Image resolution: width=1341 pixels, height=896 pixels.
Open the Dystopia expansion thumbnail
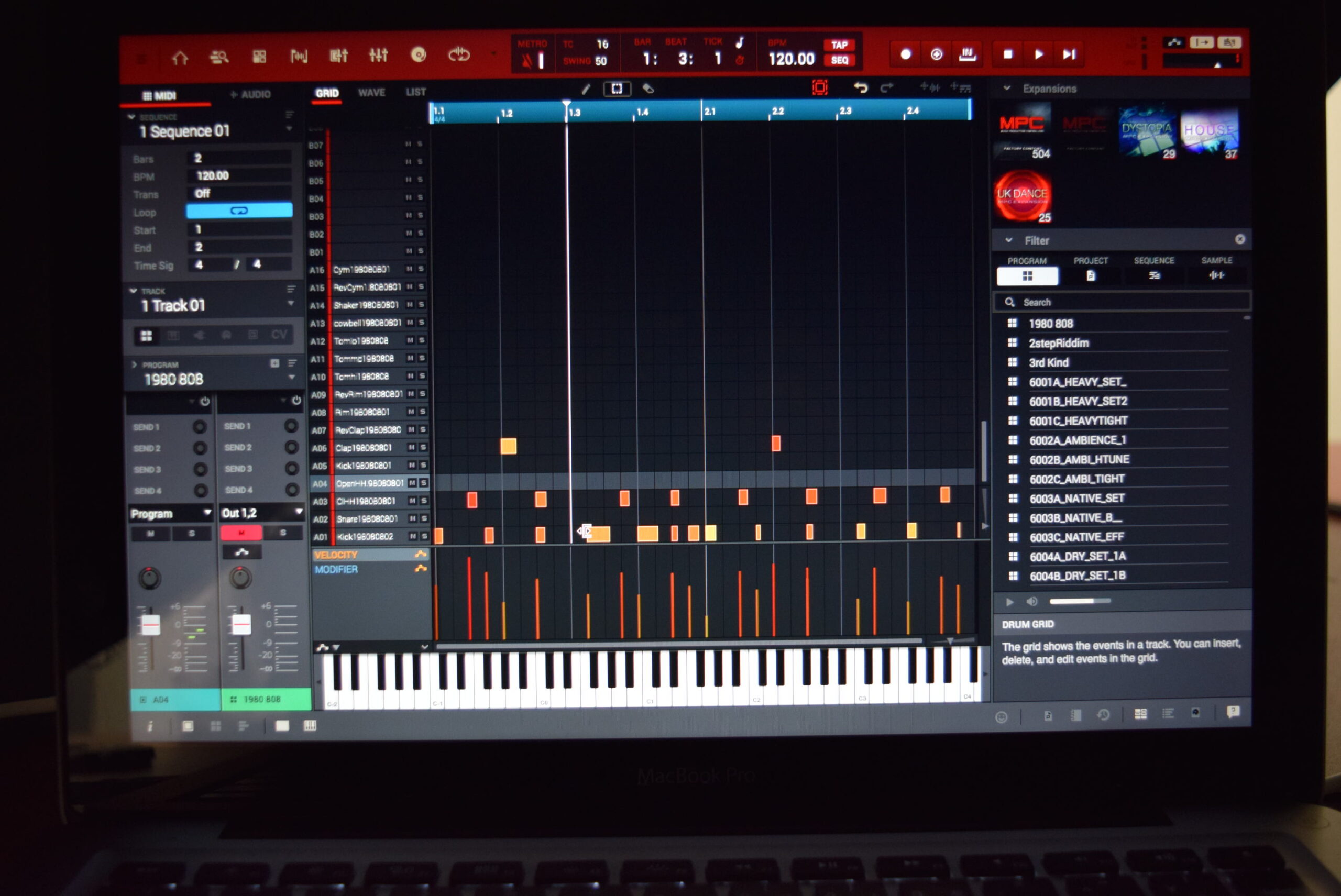pyautogui.click(x=1147, y=132)
